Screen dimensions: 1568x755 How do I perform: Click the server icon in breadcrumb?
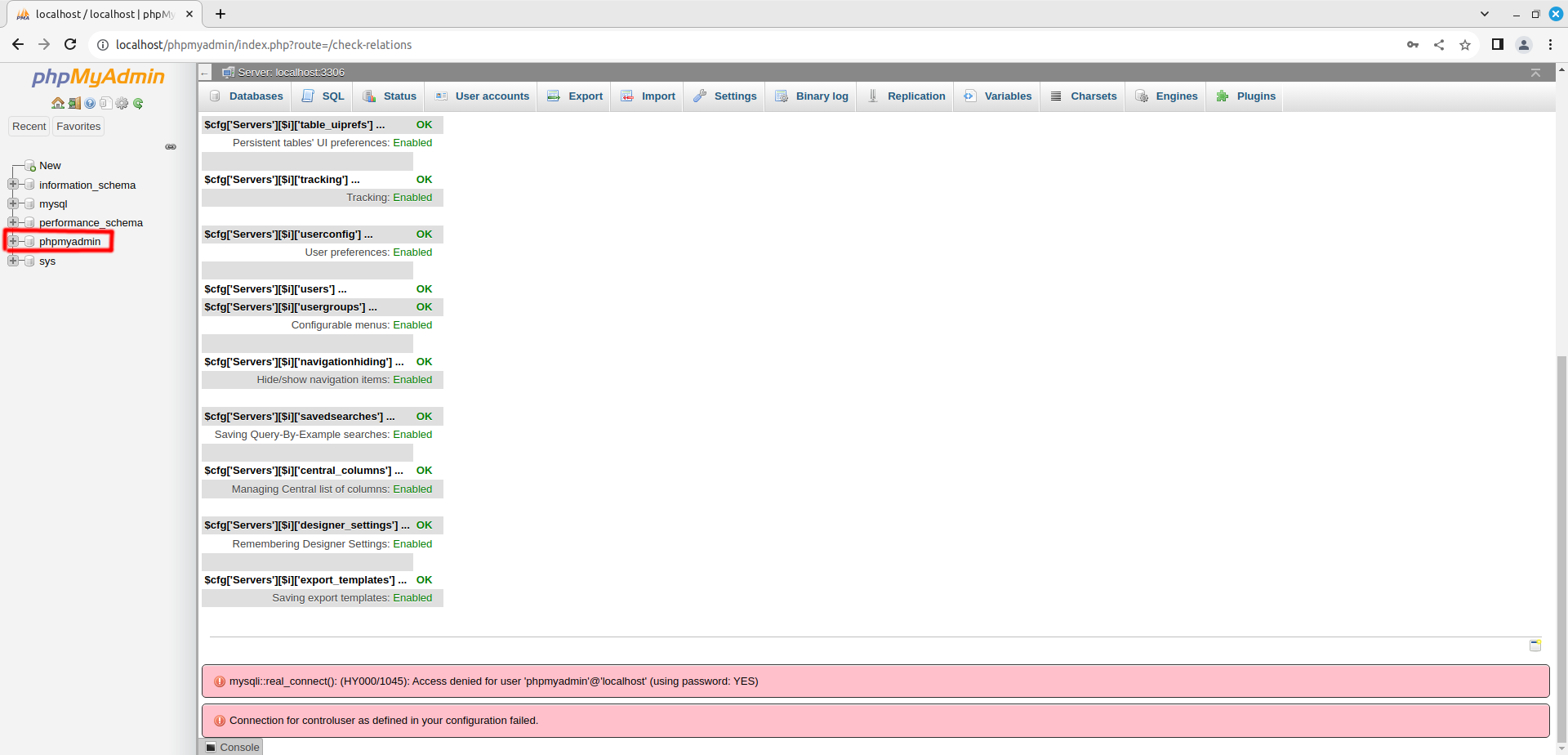point(229,72)
